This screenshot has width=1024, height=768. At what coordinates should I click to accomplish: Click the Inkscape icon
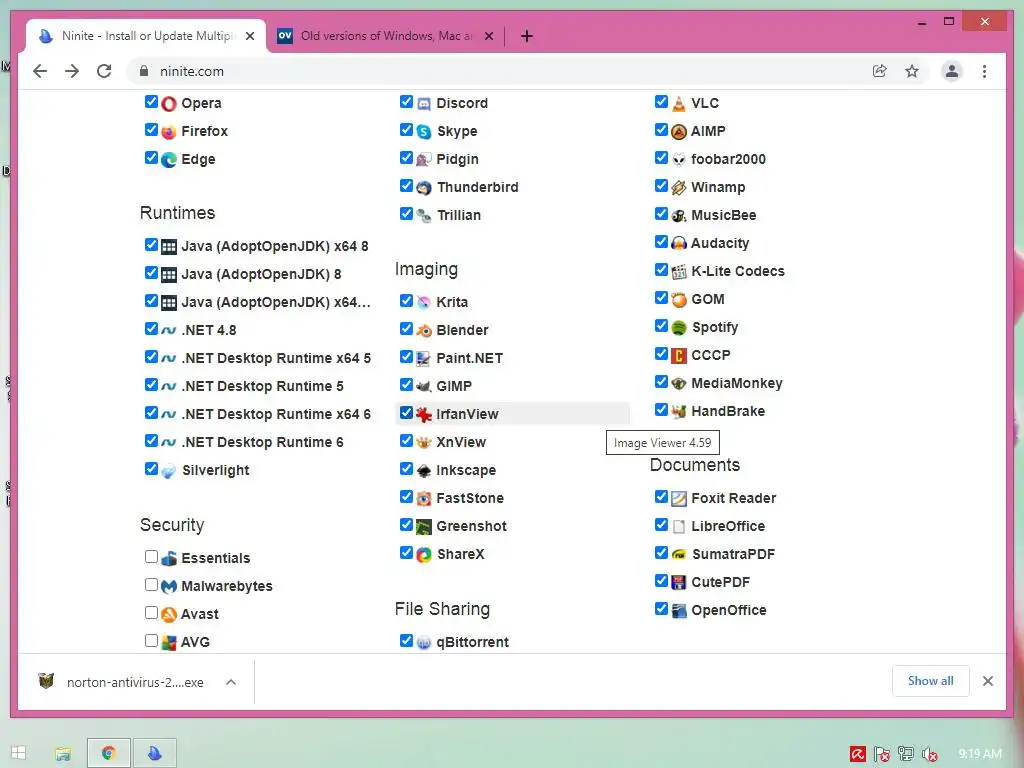pos(424,471)
